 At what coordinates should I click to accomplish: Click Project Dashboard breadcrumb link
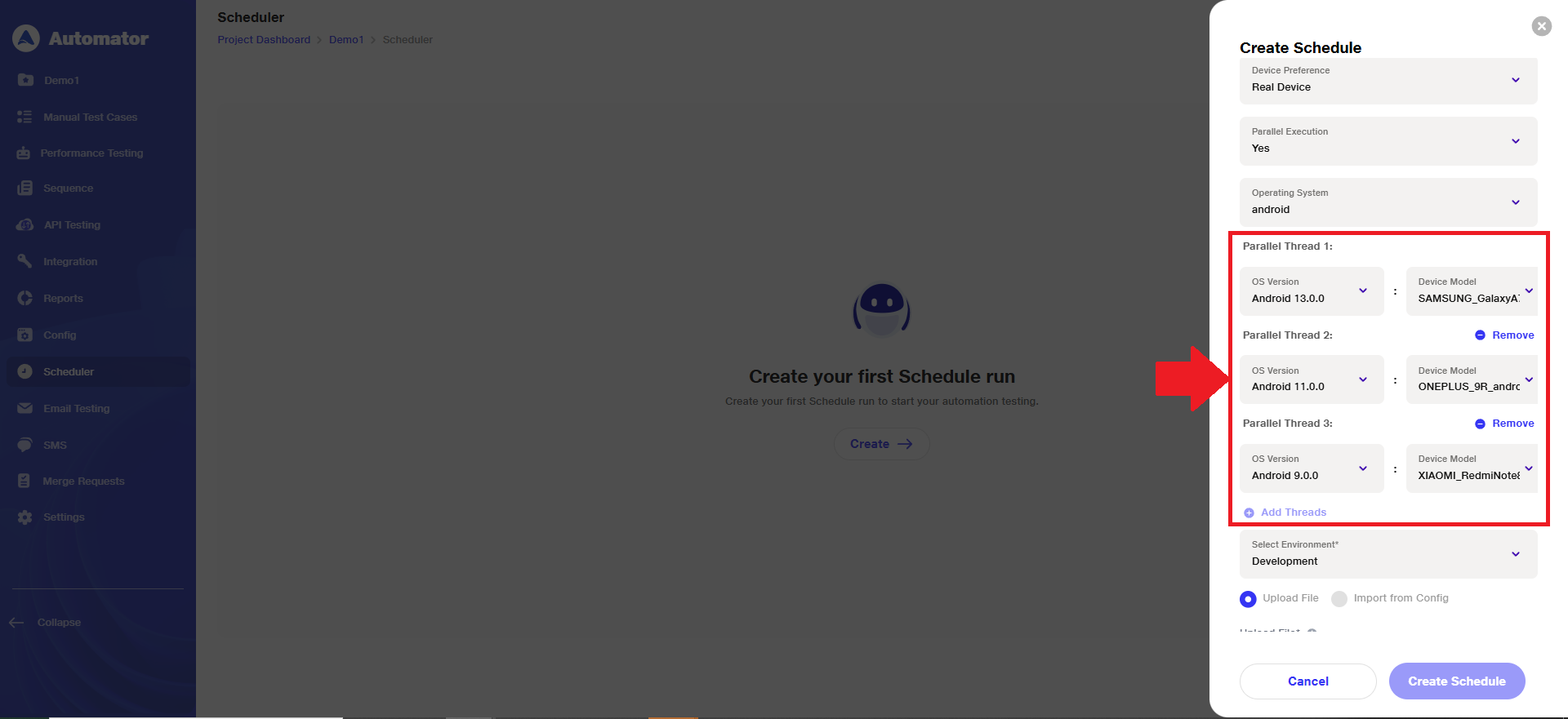(x=264, y=40)
